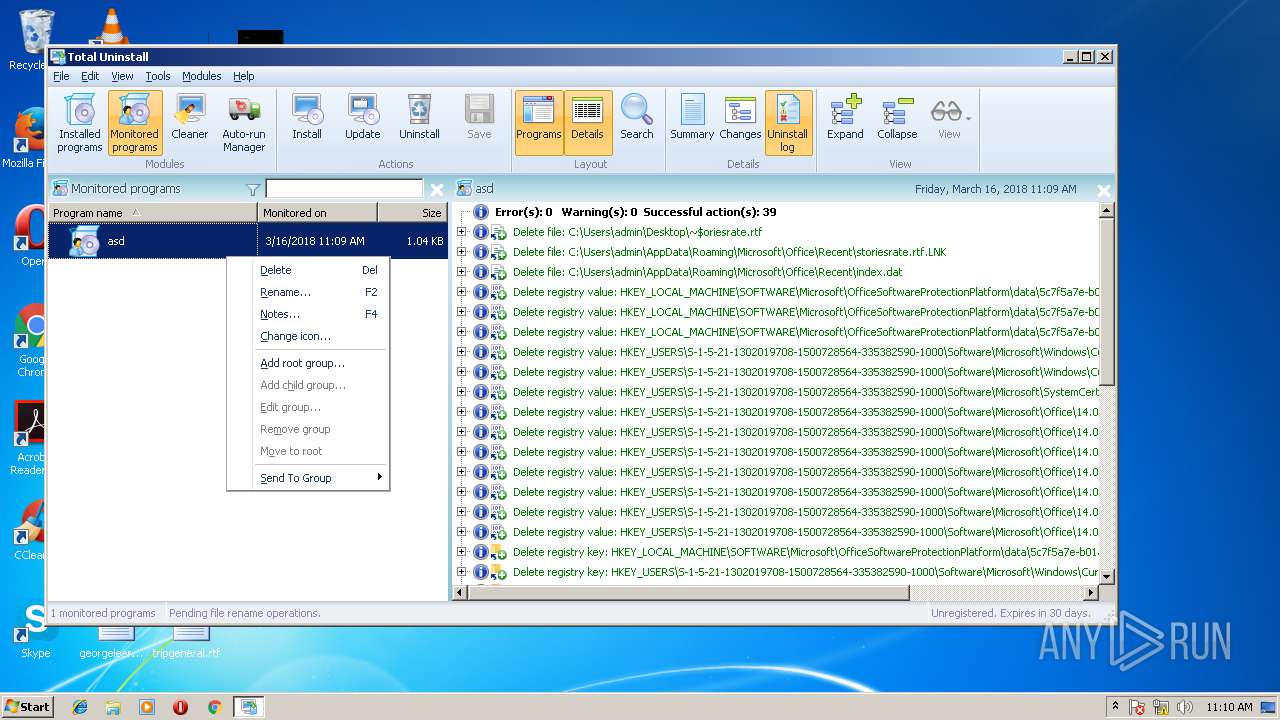The width and height of the screenshot is (1280, 720).
Task: Expand Delete registry key HKEY_USERS entry
Action: [x=462, y=572]
